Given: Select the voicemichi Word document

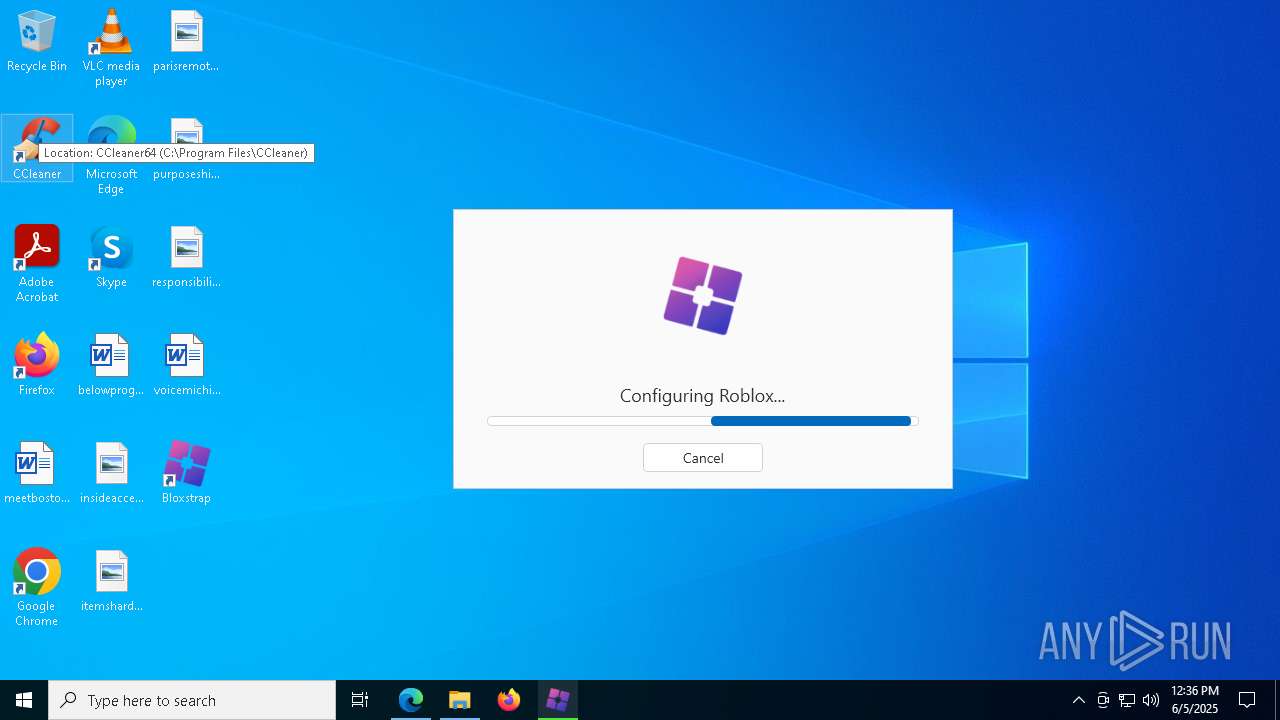Looking at the screenshot, I should 186,365.
